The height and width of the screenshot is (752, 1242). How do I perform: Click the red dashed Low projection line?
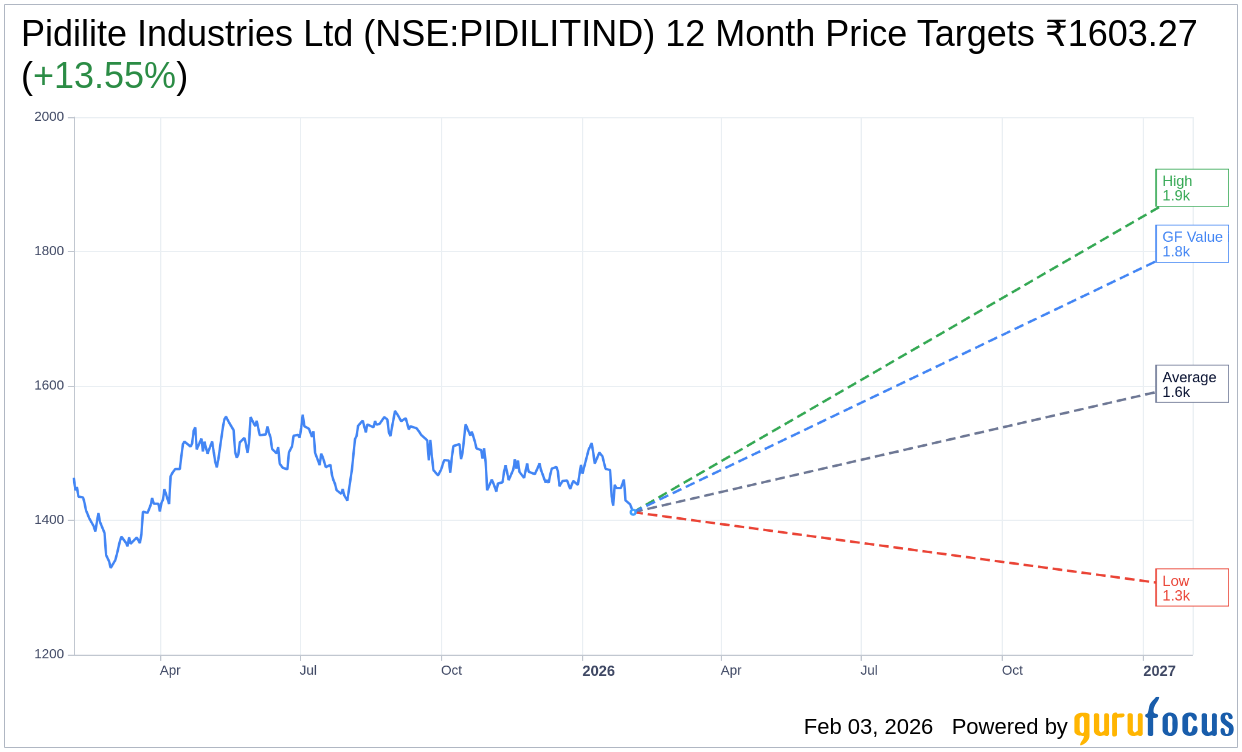[x=900, y=547]
